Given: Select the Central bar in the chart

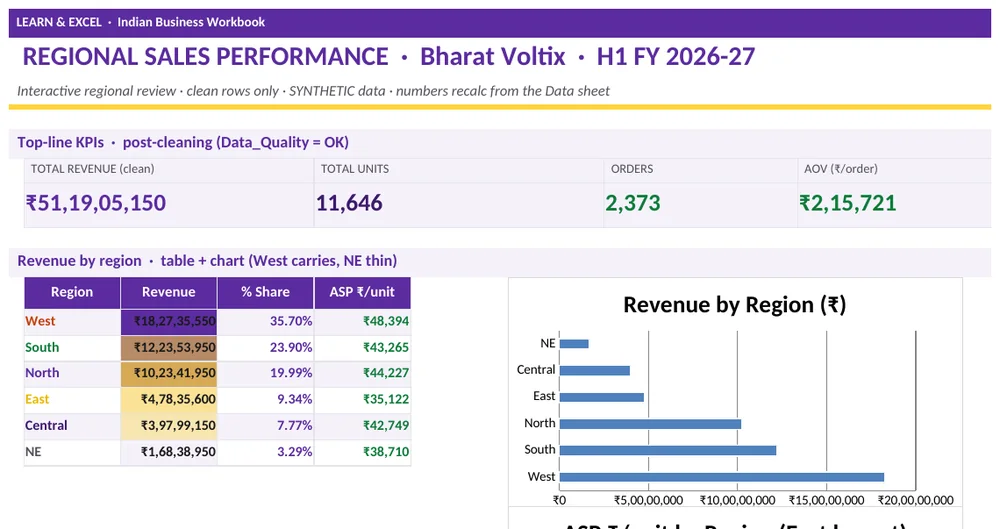Looking at the screenshot, I should (595, 371).
